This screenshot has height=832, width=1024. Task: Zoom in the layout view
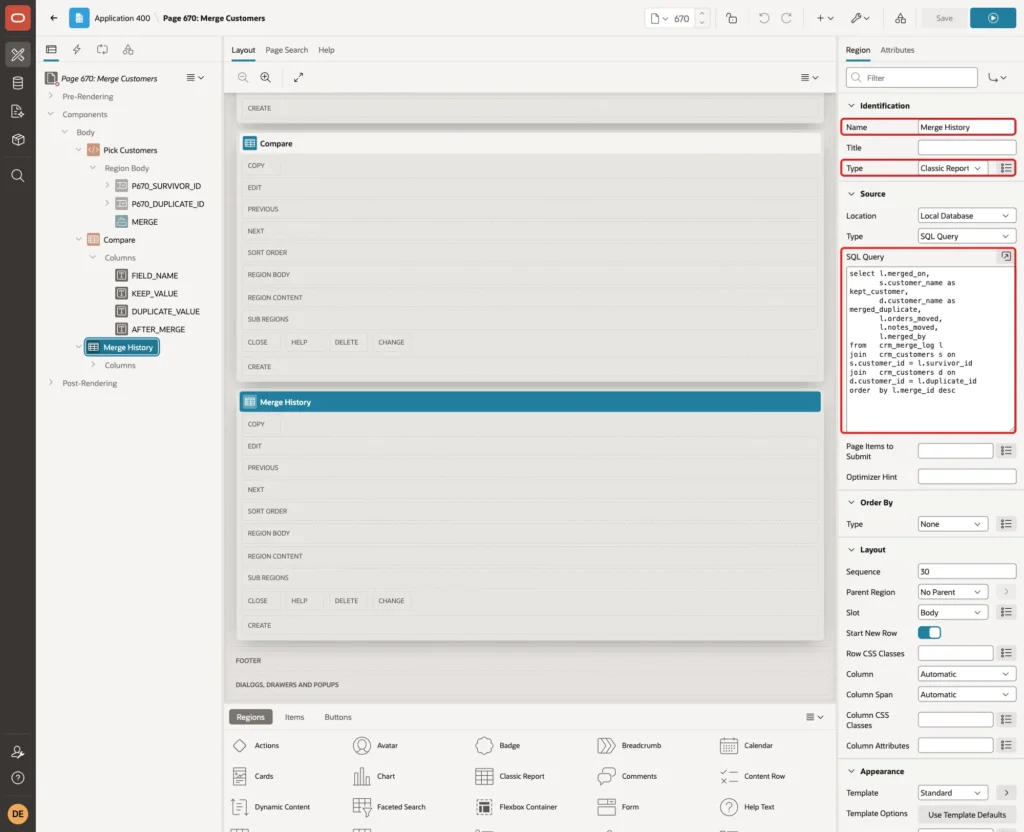coord(266,77)
